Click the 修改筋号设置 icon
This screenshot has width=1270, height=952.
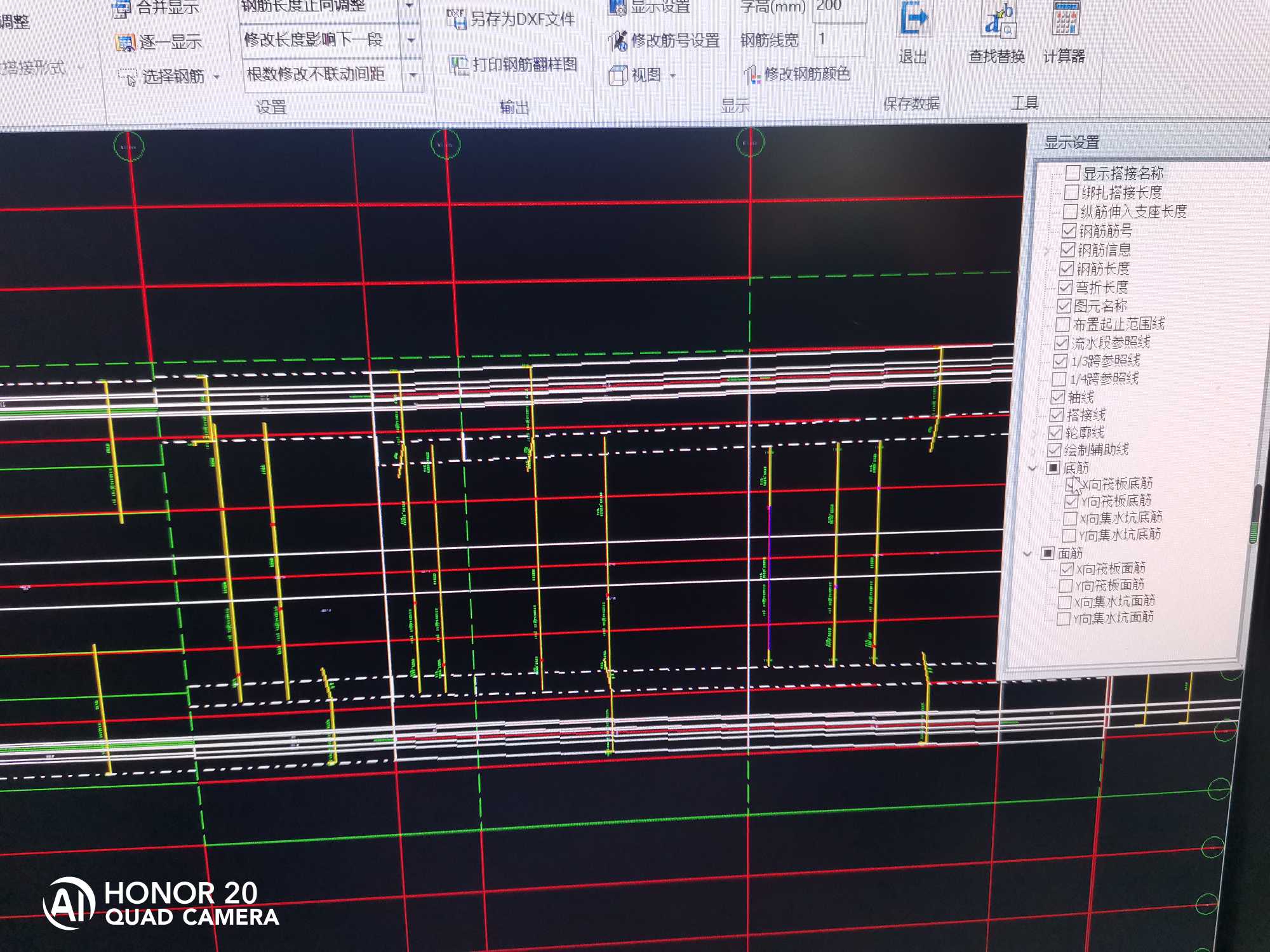click(x=618, y=41)
